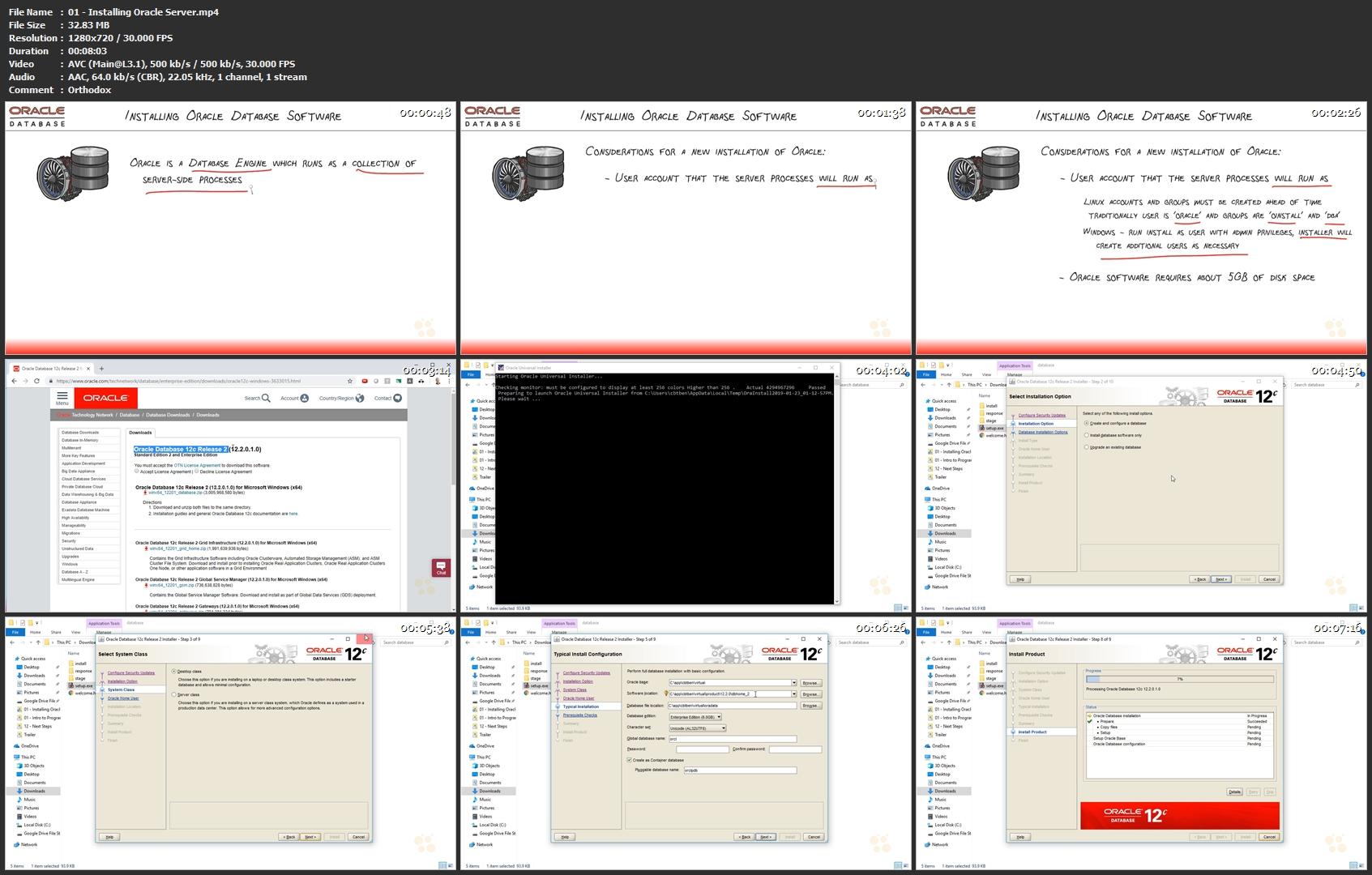Toggle the Create as Container database checkbox
The height and width of the screenshot is (875, 1372).
pyautogui.click(x=629, y=760)
